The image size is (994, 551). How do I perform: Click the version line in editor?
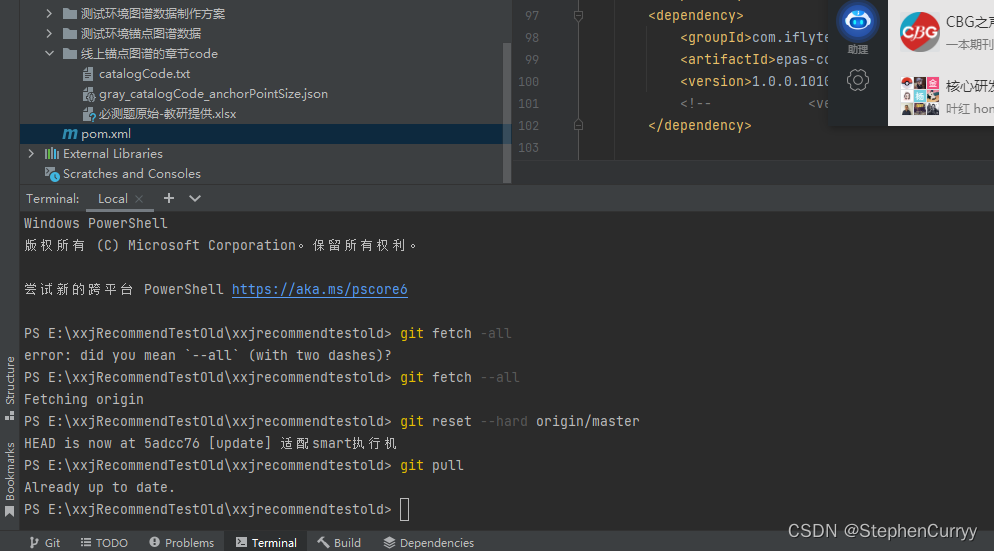point(754,82)
